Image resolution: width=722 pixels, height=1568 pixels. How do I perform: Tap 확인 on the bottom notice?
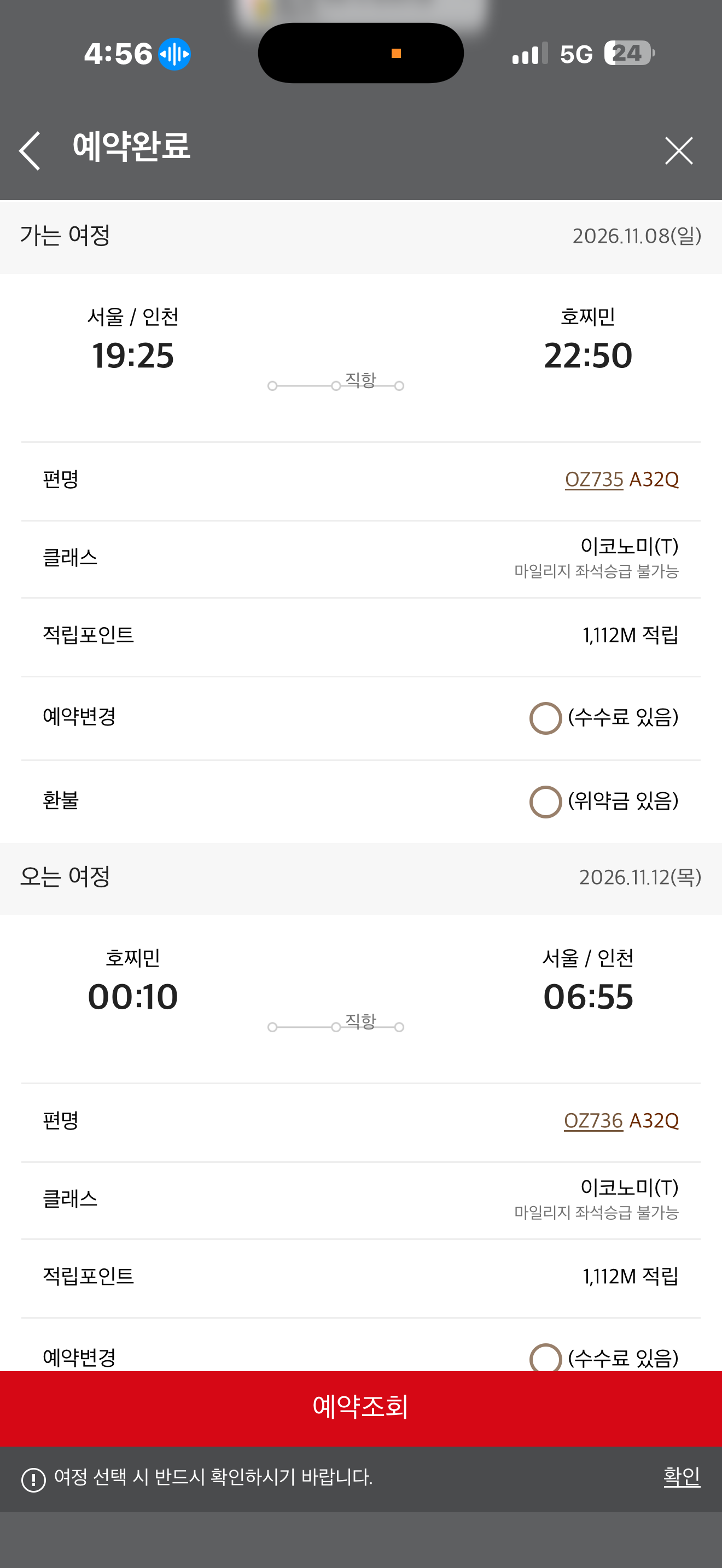[x=681, y=1477]
